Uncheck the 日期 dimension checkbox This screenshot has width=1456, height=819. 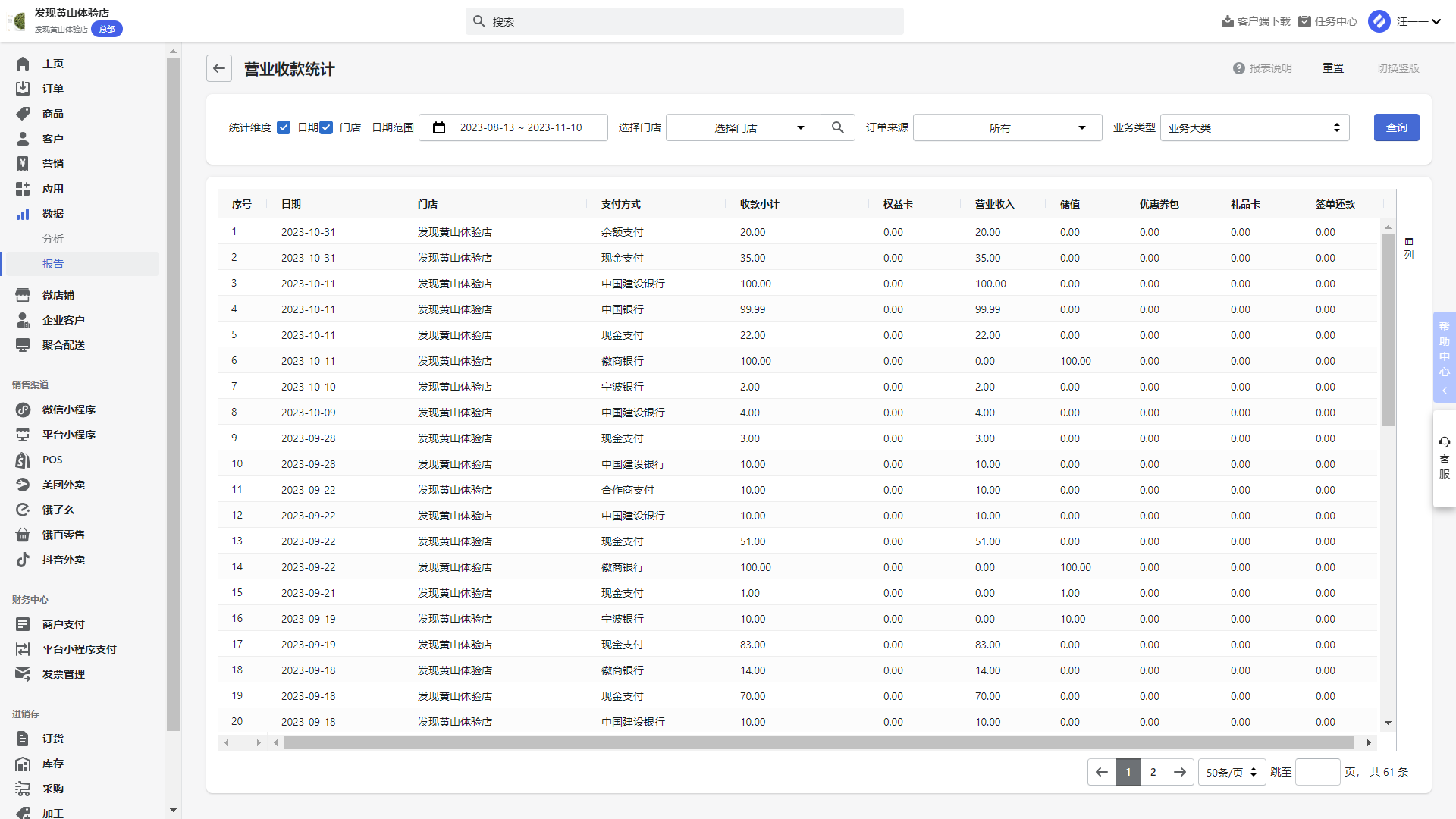284,127
